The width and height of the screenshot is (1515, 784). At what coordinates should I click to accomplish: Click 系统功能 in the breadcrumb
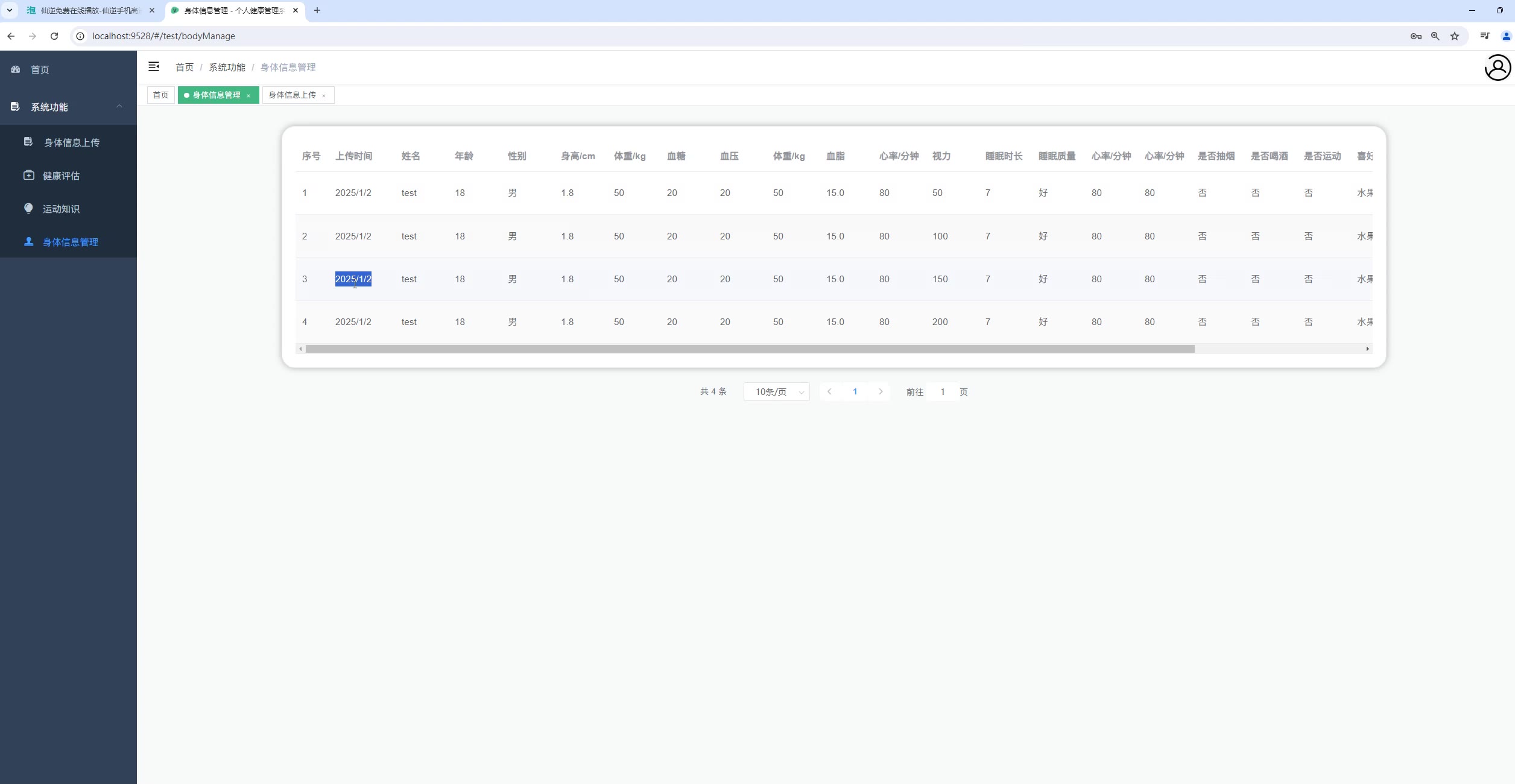[227, 68]
